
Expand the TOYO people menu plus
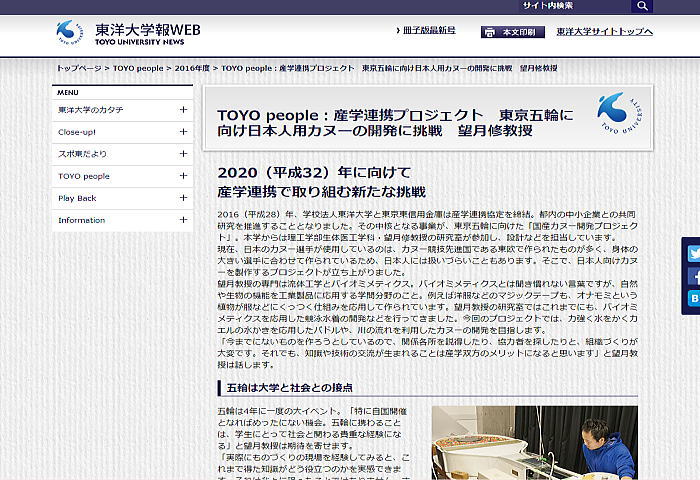point(183,176)
